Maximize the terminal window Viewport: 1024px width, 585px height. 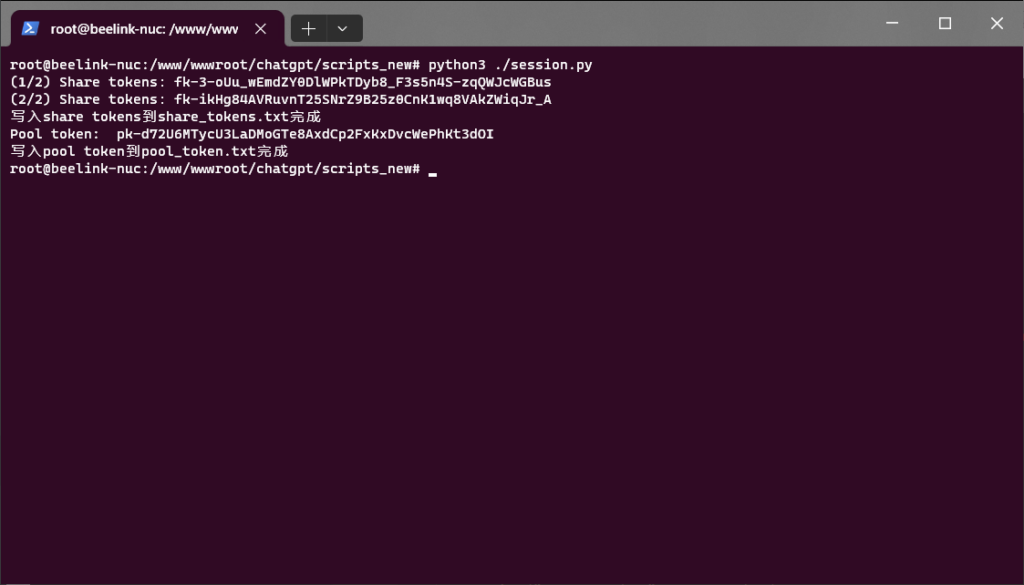[x=944, y=23]
